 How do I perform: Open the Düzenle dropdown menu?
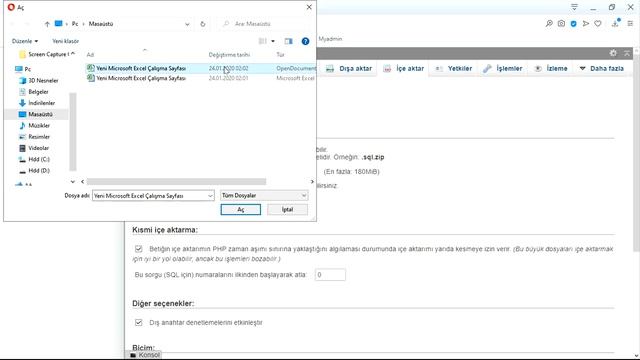coord(25,41)
